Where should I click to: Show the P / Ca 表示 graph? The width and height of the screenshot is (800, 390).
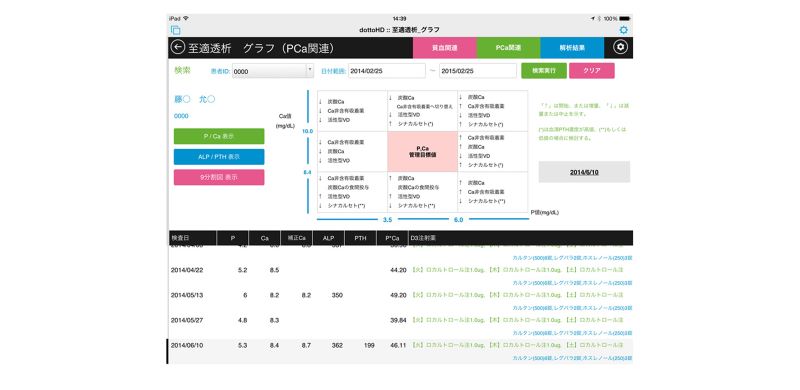tap(219, 136)
